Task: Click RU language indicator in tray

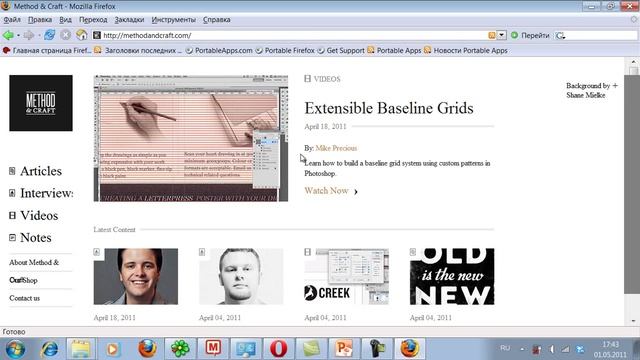Action: point(505,348)
